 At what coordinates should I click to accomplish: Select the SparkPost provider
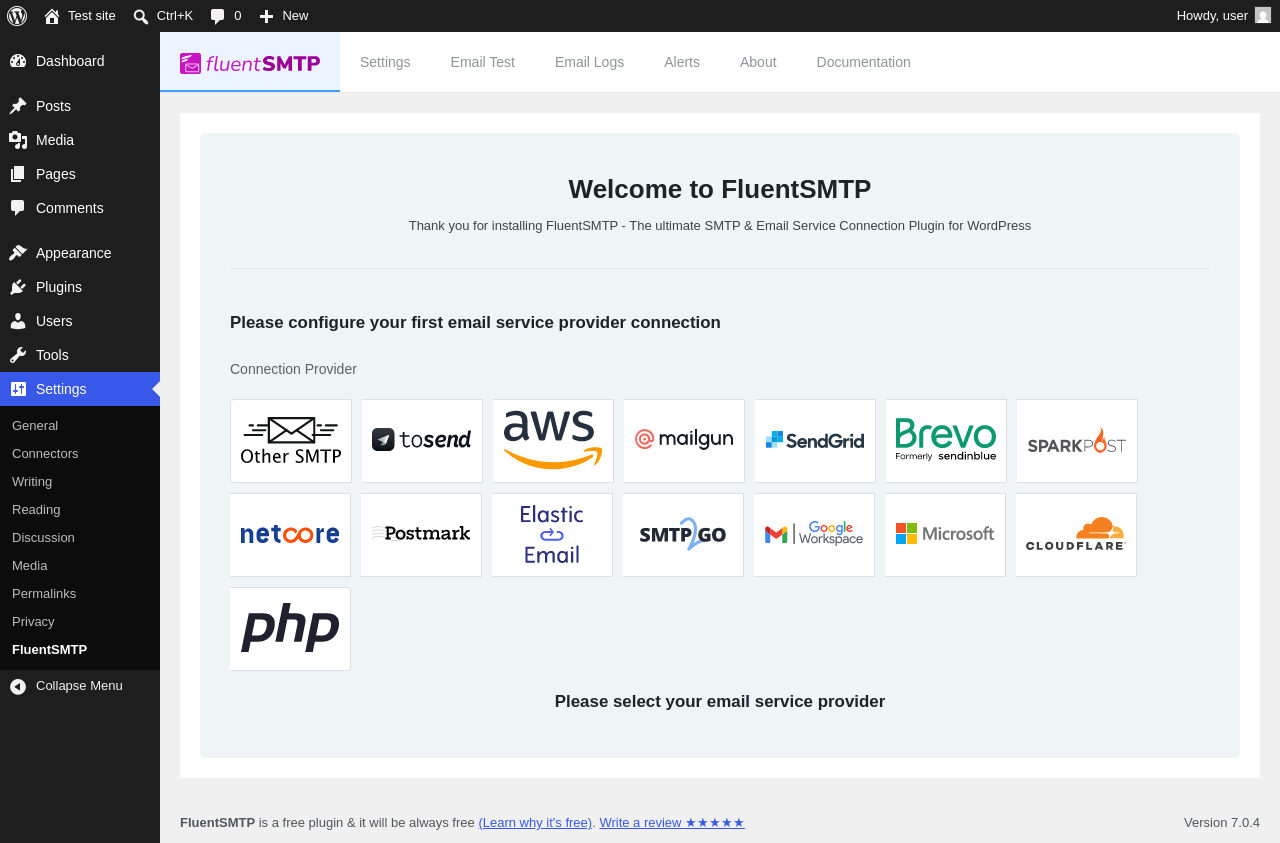(x=1077, y=441)
